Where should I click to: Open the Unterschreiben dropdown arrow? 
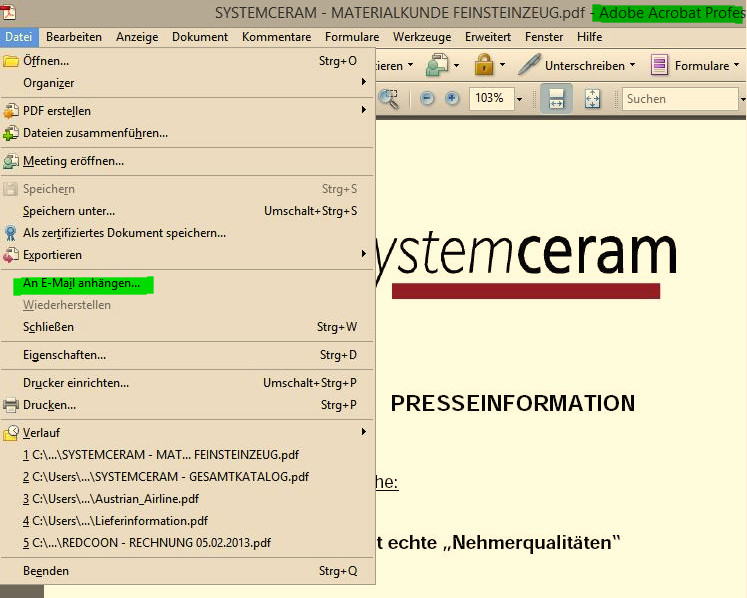point(633,64)
